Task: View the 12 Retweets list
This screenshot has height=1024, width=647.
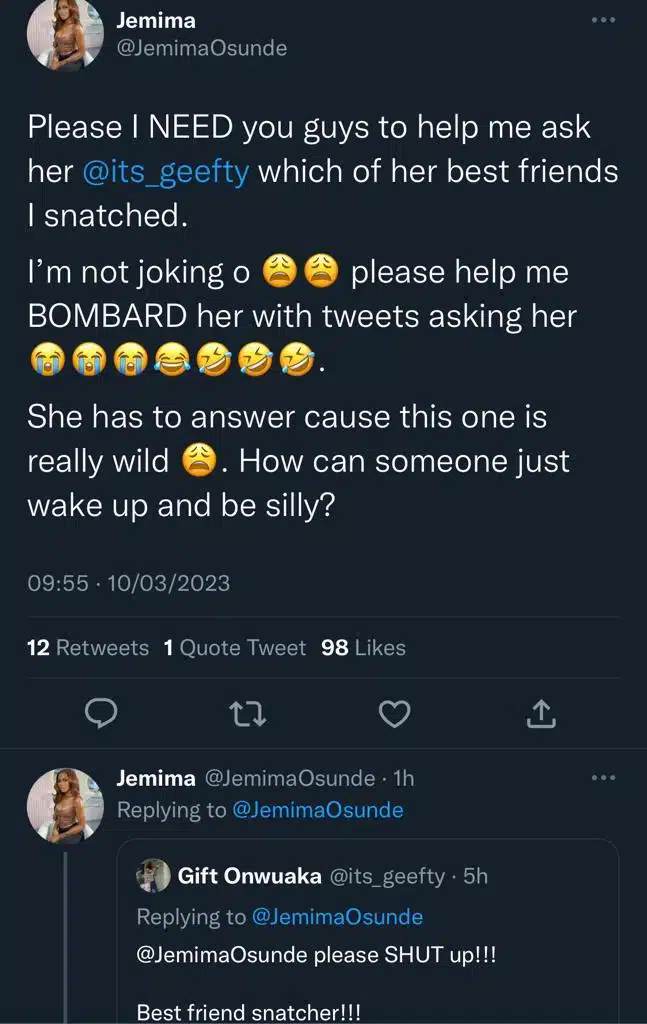Action: coord(88,648)
